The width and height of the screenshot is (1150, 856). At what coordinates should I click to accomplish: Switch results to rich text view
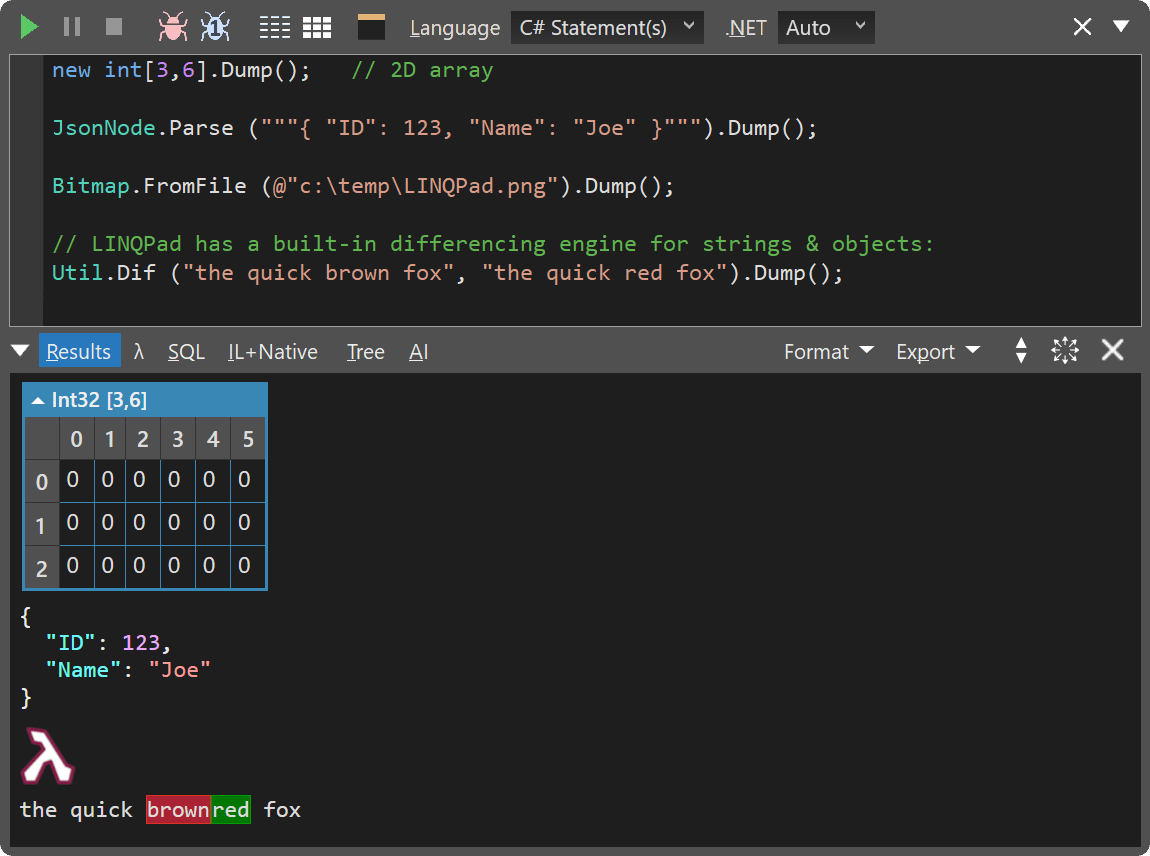[x=274, y=27]
